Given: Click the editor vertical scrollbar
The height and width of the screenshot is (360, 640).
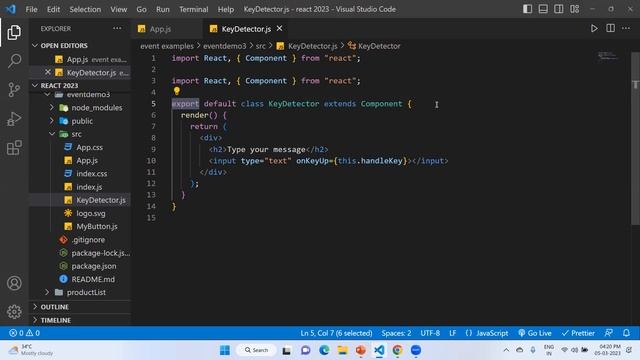Looking at the screenshot, I should 635,138.
